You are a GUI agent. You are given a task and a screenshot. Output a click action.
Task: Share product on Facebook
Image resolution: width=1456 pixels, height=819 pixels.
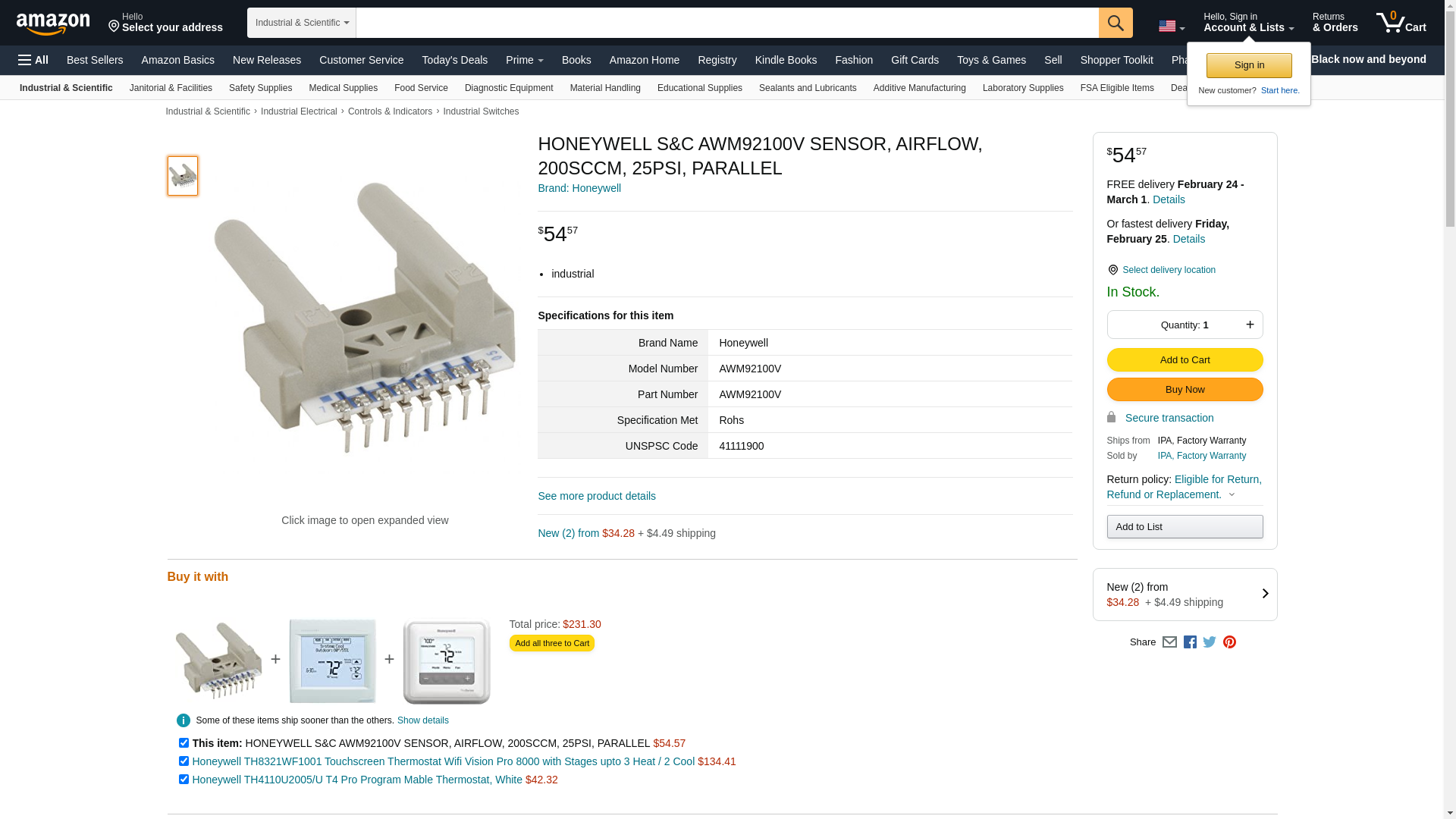coord(1190,642)
